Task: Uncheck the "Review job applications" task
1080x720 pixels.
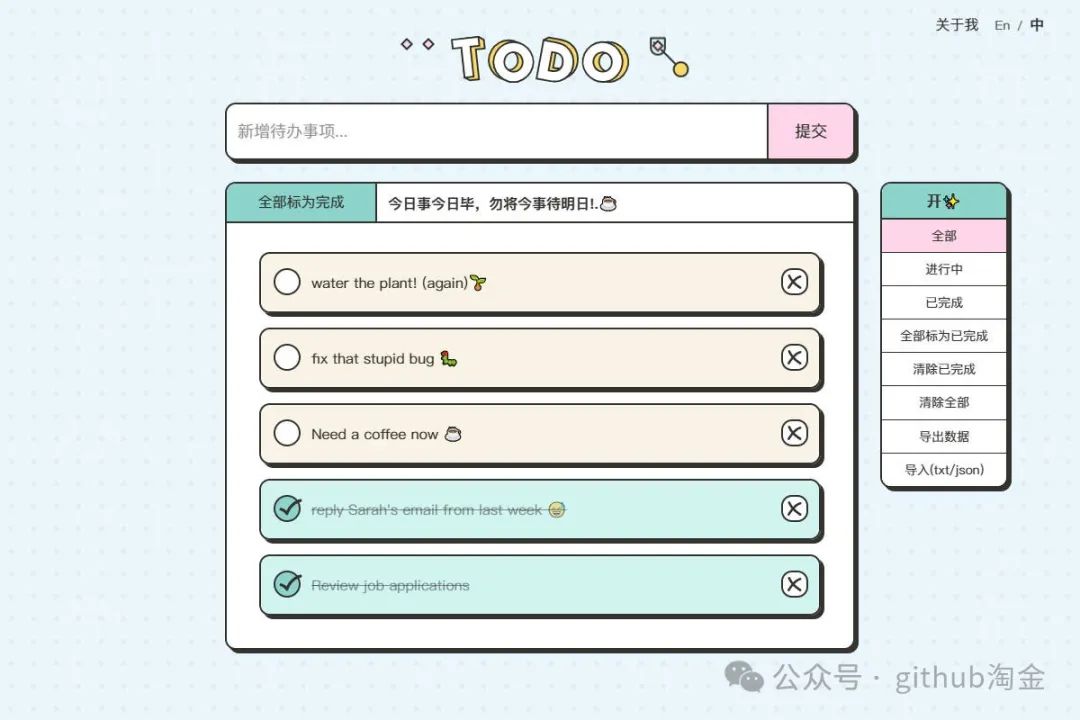Action: coord(287,584)
